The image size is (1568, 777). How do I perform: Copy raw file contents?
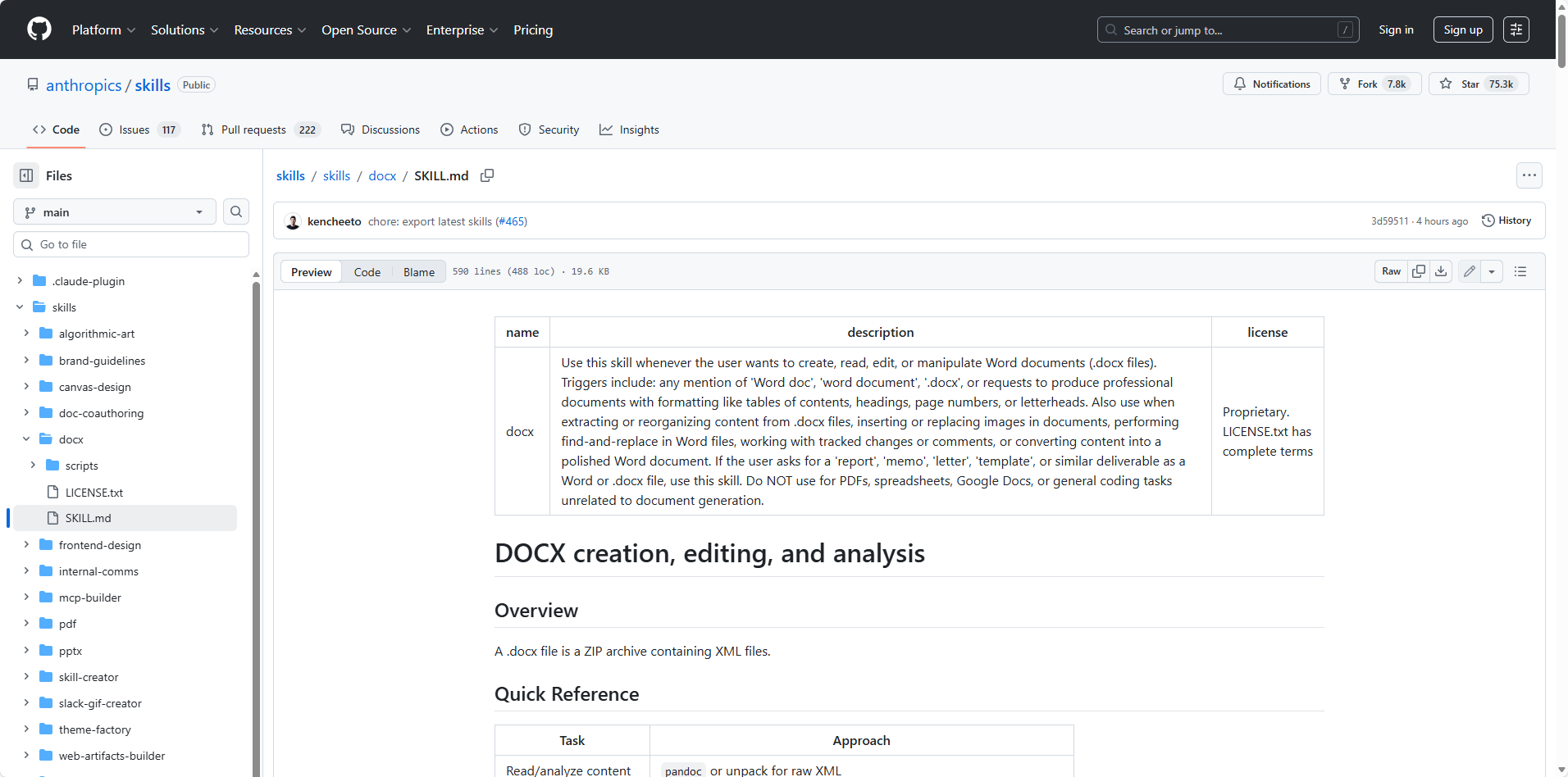point(1419,271)
